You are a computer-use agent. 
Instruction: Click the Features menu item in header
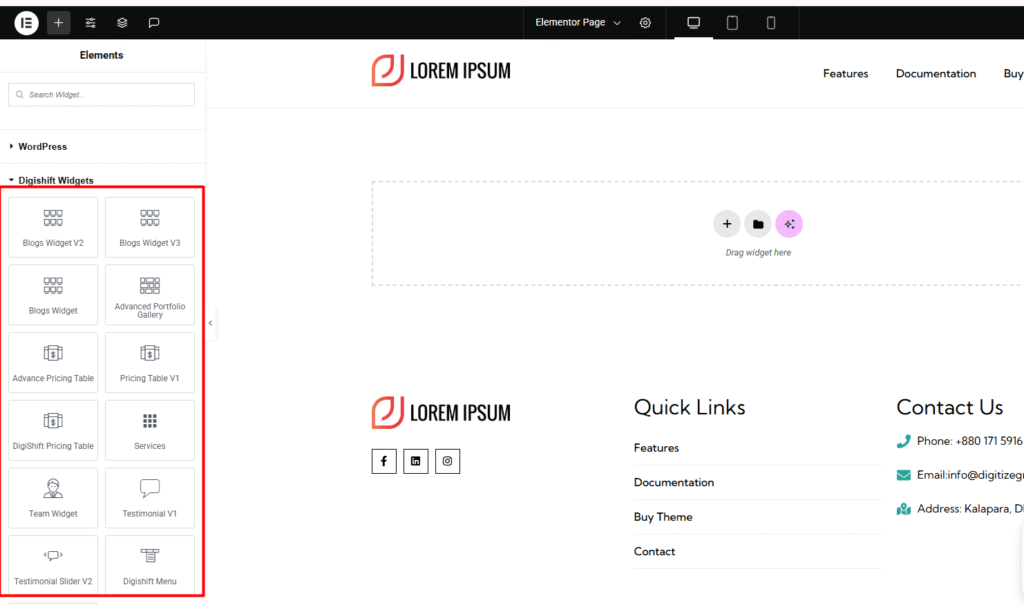click(845, 73)
